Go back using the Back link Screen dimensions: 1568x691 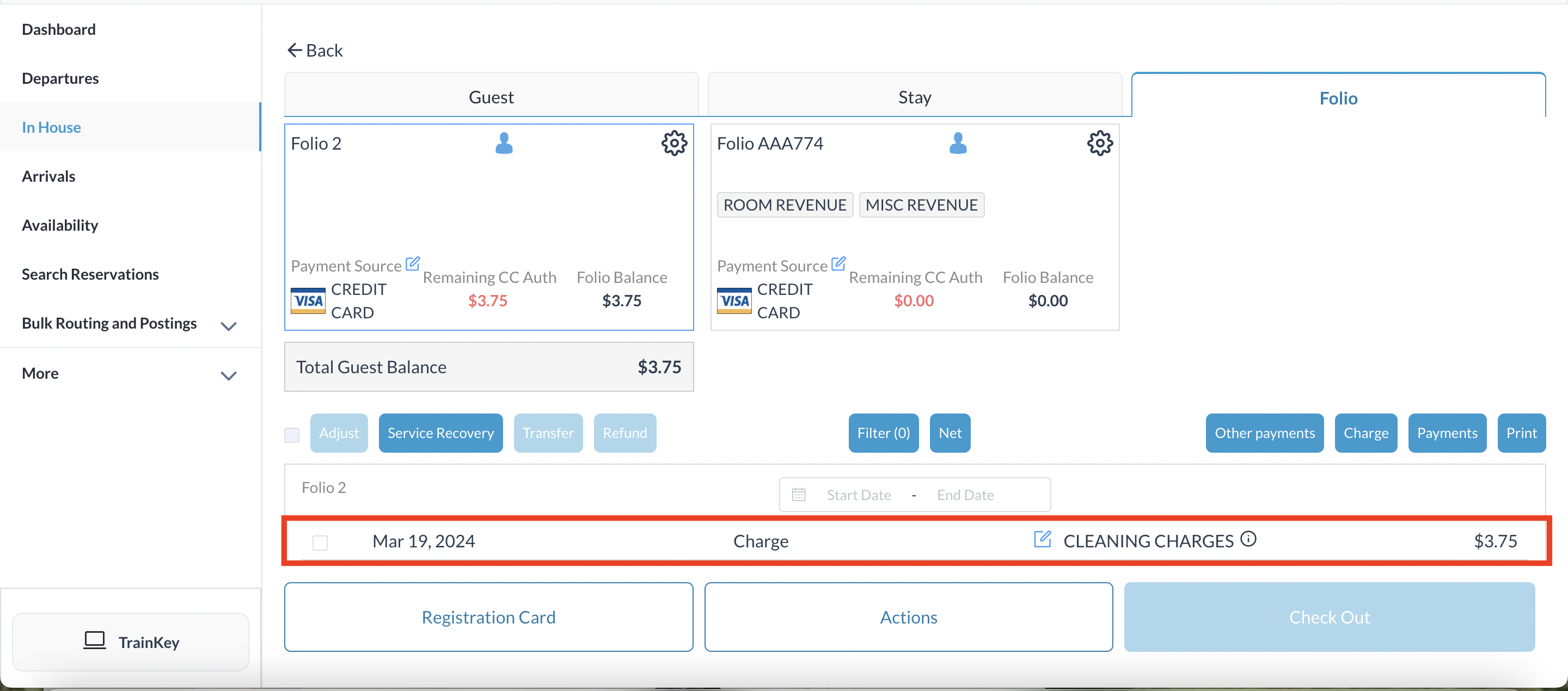click(x=315, y=51)
